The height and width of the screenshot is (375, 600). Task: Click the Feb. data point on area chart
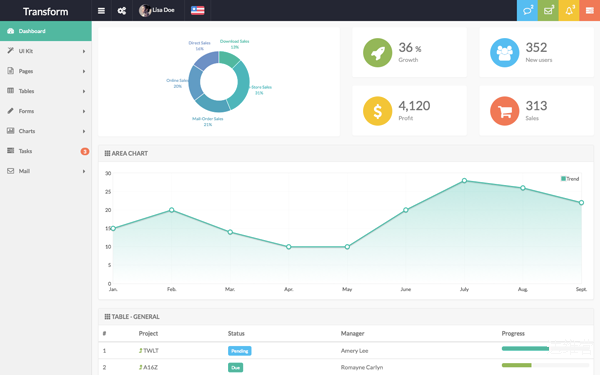171,210
